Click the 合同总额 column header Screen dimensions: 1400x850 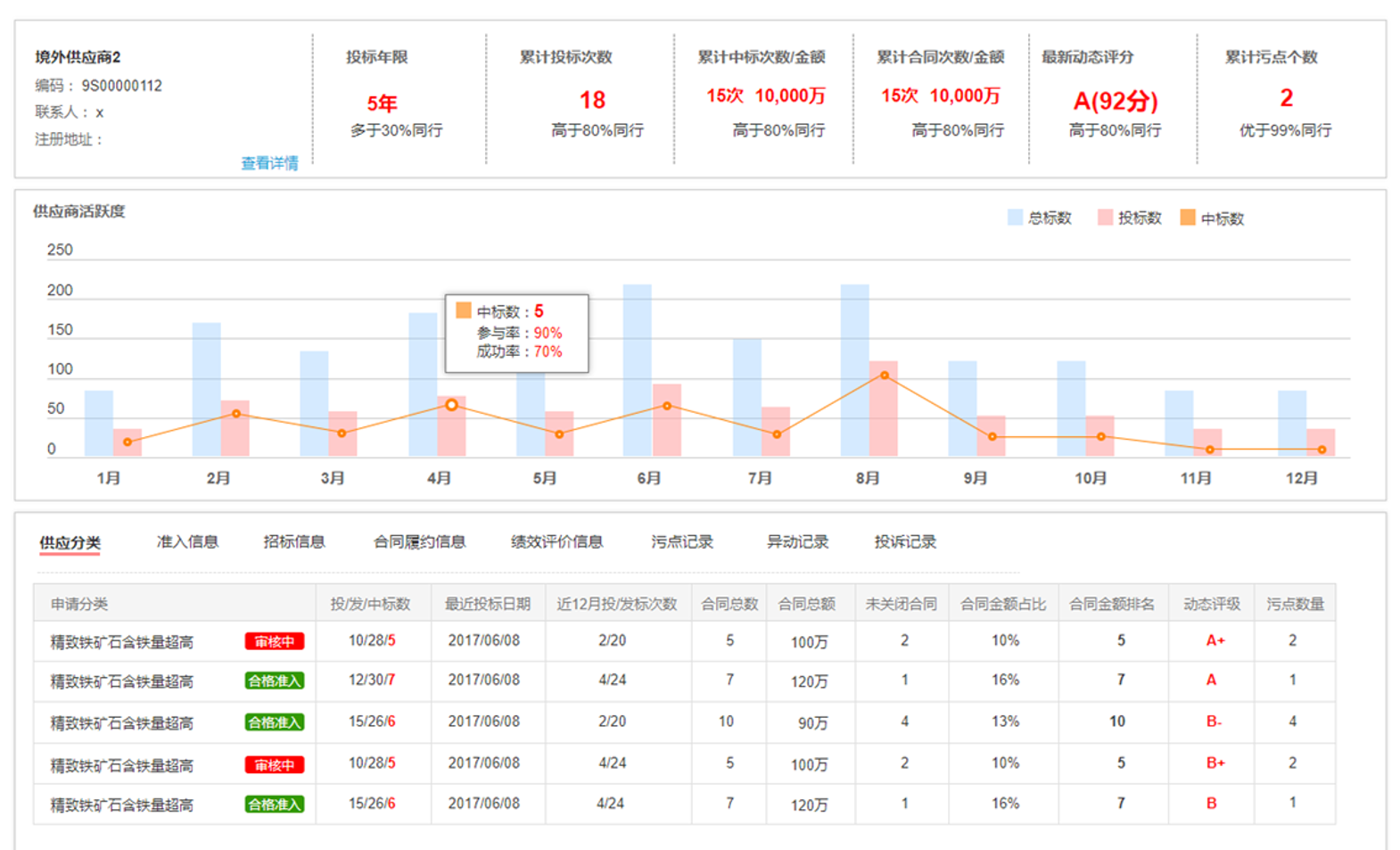806,604
